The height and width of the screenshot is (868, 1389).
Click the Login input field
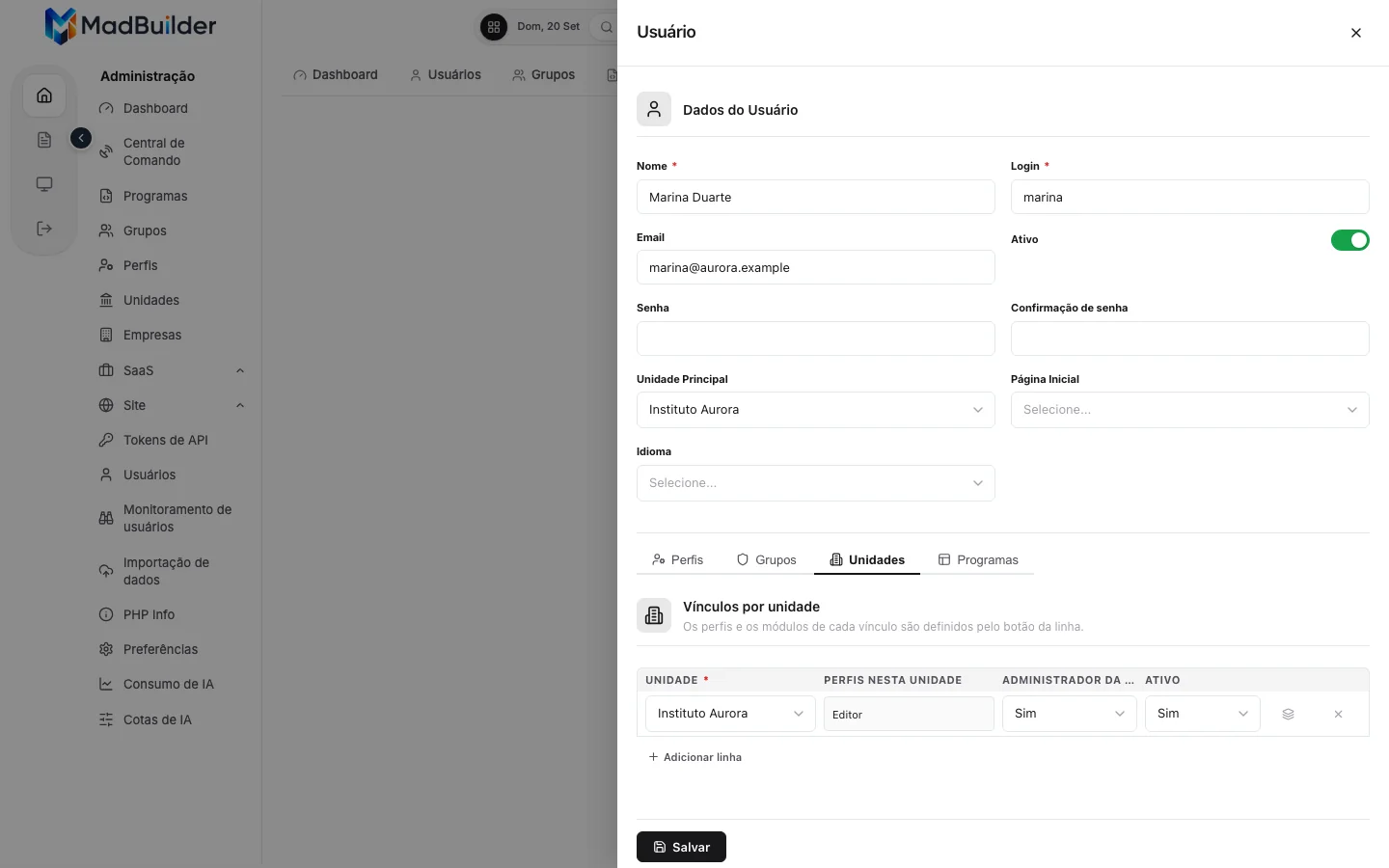pos(1189,197)
